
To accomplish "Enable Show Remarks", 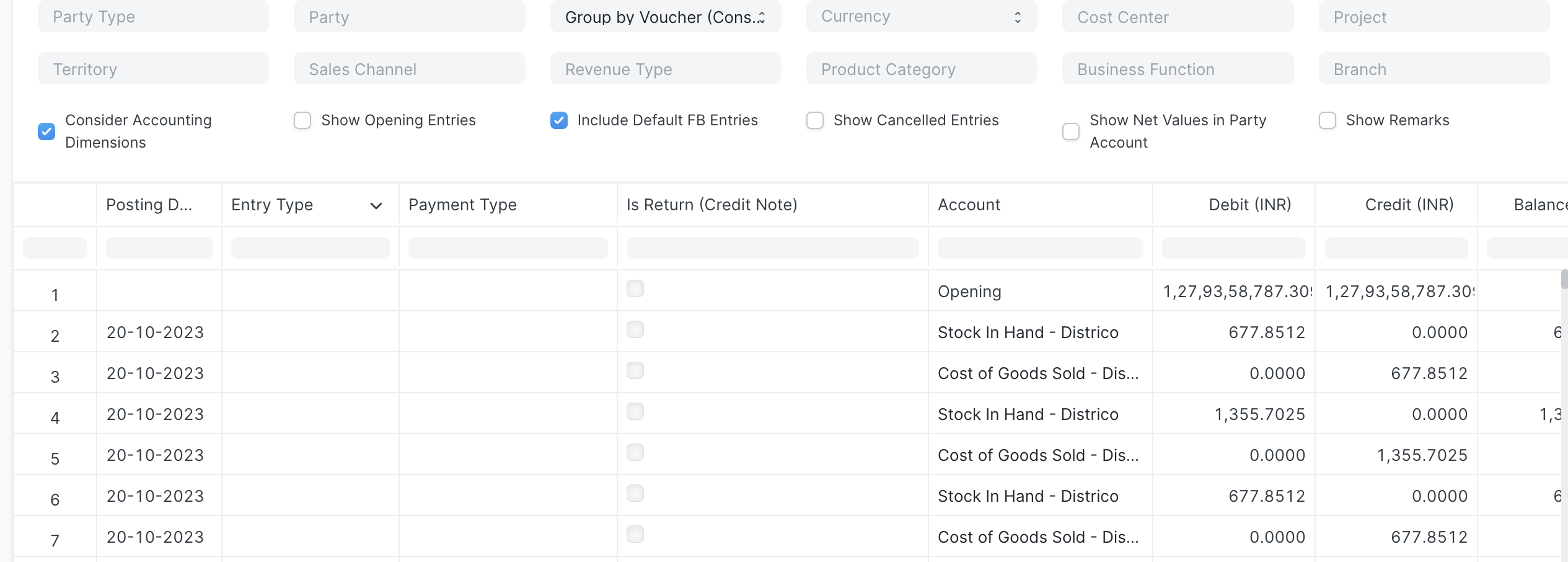I will pos(1327,120).
